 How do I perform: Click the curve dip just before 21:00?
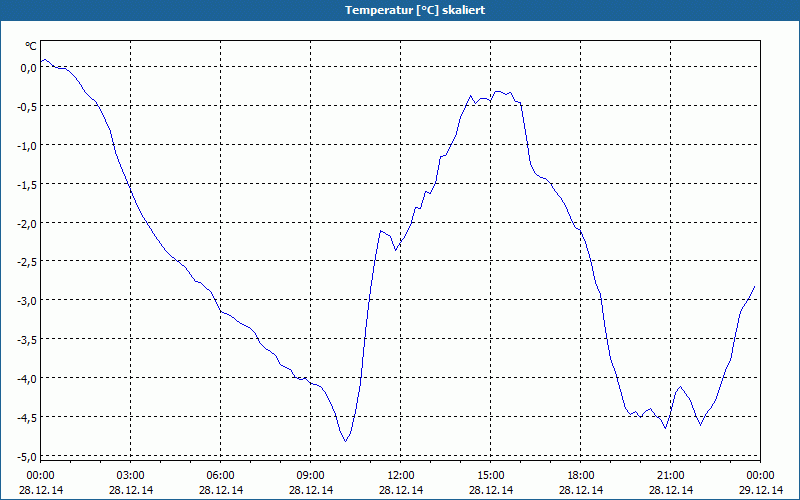tap(665, 428)
